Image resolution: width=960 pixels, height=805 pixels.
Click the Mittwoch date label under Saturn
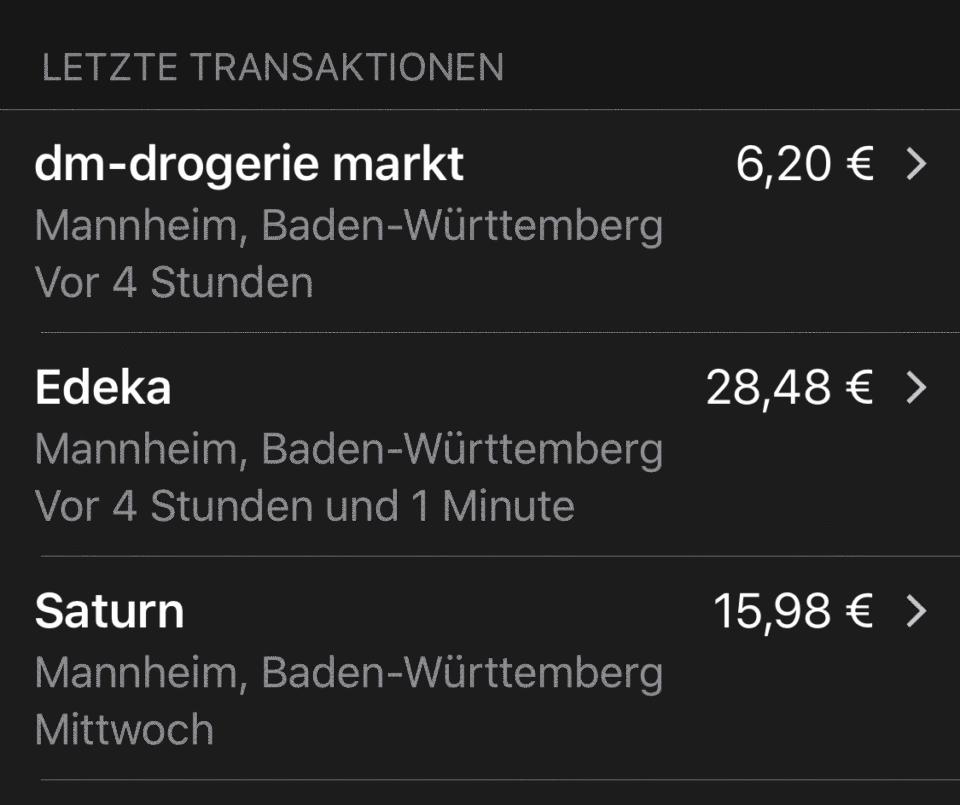click(124, 730)
